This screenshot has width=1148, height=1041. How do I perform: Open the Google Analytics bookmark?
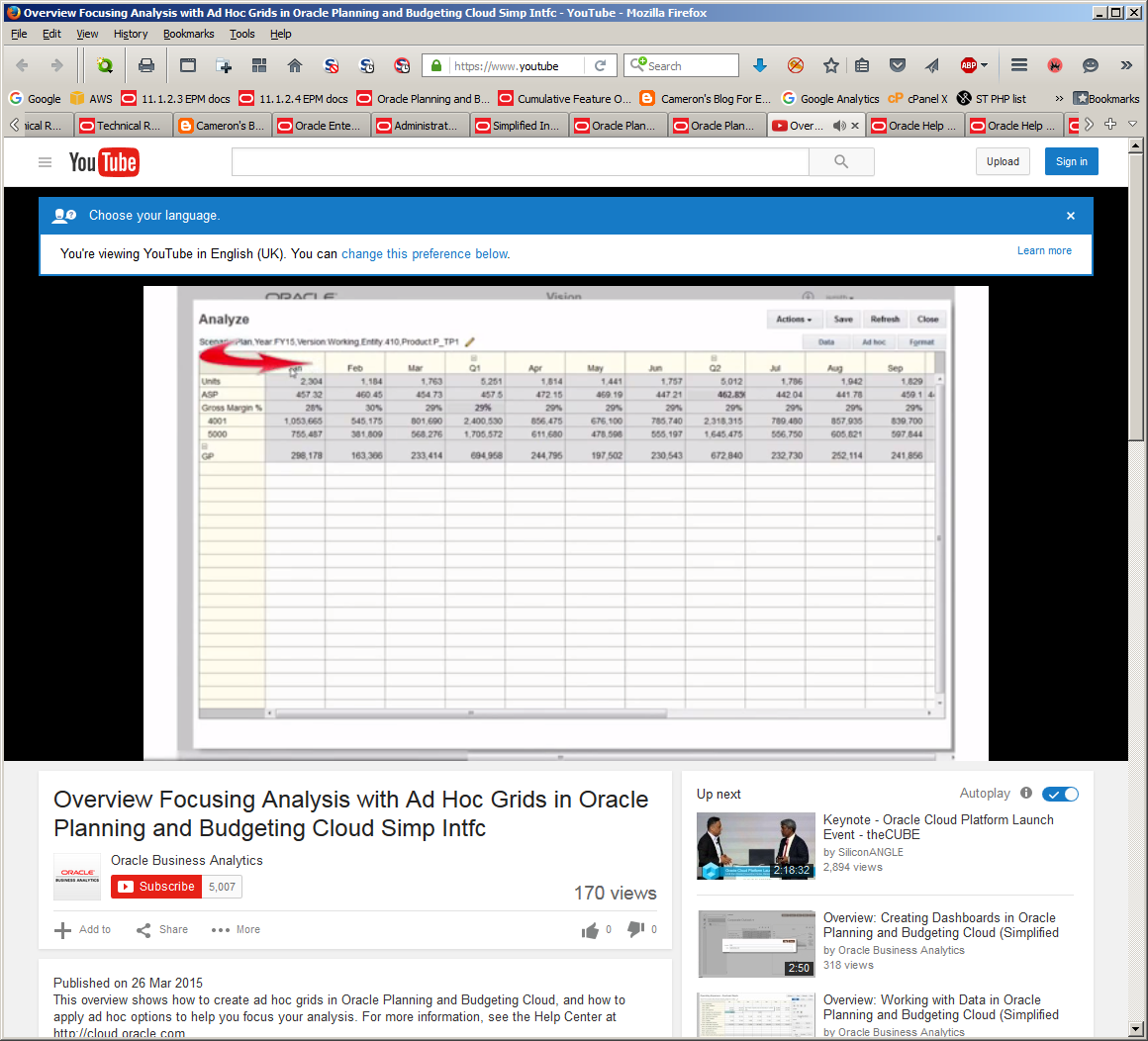coord(830,98)
